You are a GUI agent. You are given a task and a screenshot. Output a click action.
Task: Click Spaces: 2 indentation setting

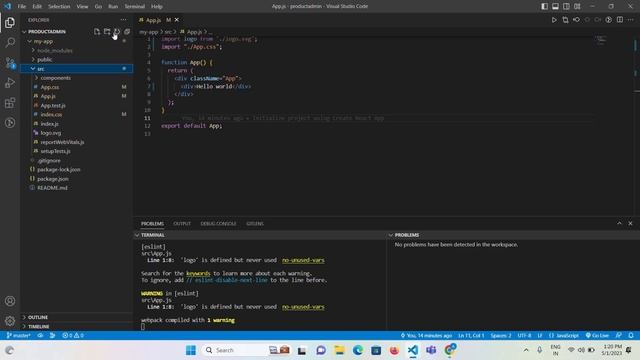501,335
